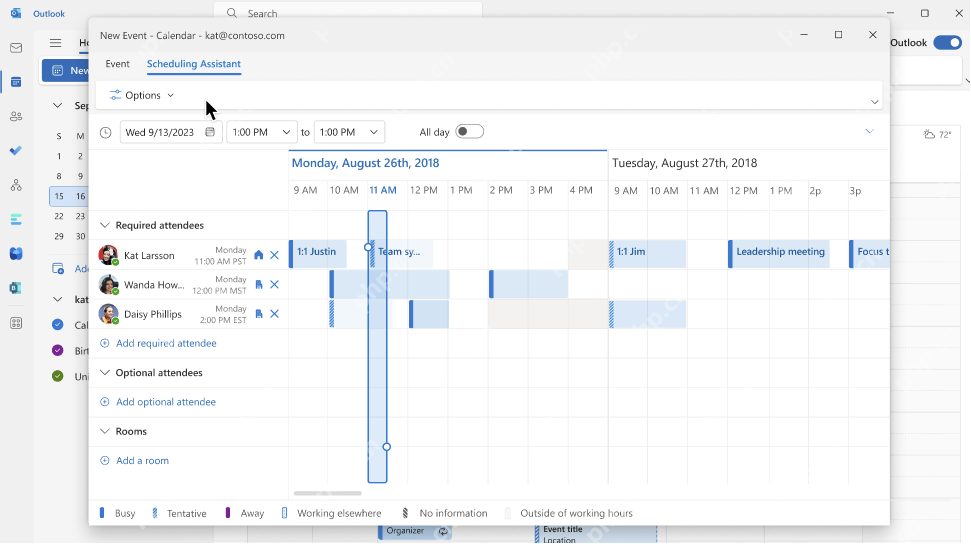Toggle the new Outlook switch
The image size is (971, 544).
coord(947,43)
